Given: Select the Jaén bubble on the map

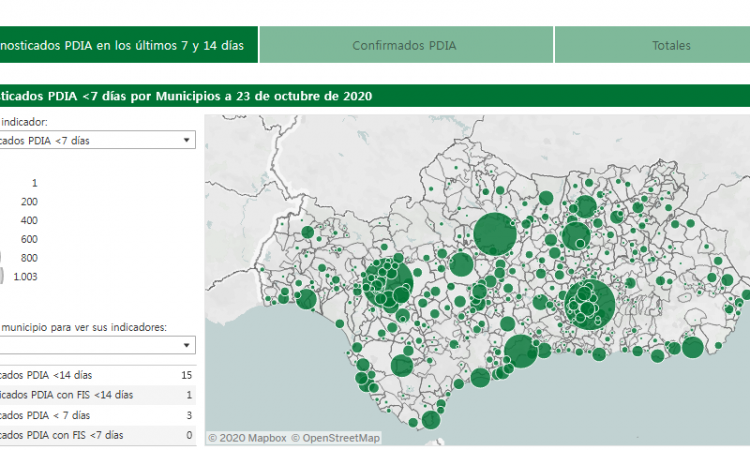Looking at the screenshot, I should point(576,237).
